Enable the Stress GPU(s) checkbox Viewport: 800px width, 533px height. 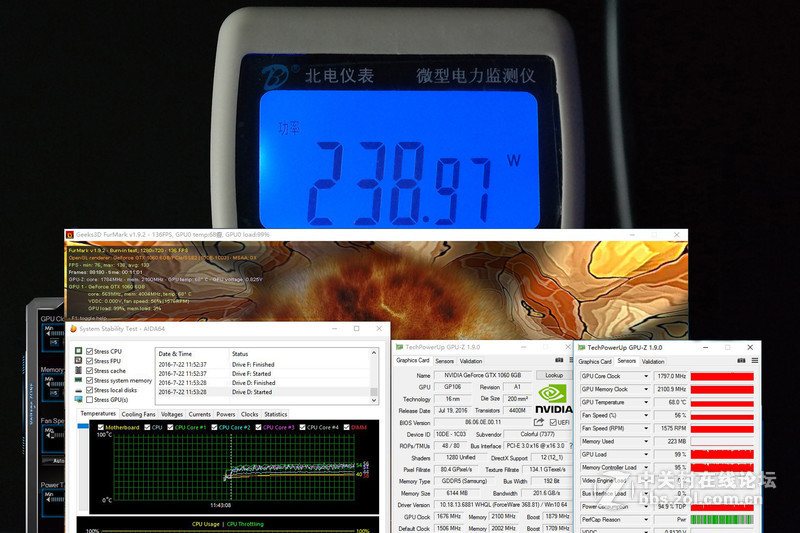(90, 400)
